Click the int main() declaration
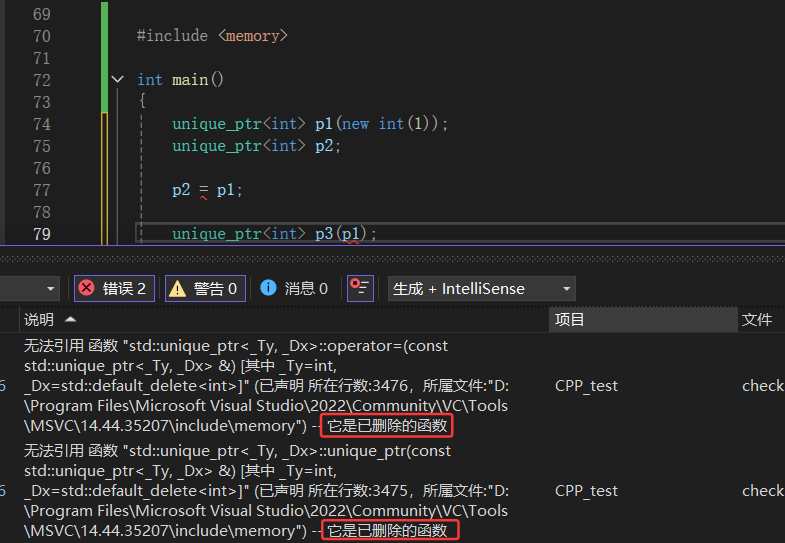Screen dimensions: 785x543 click(180, 80)
